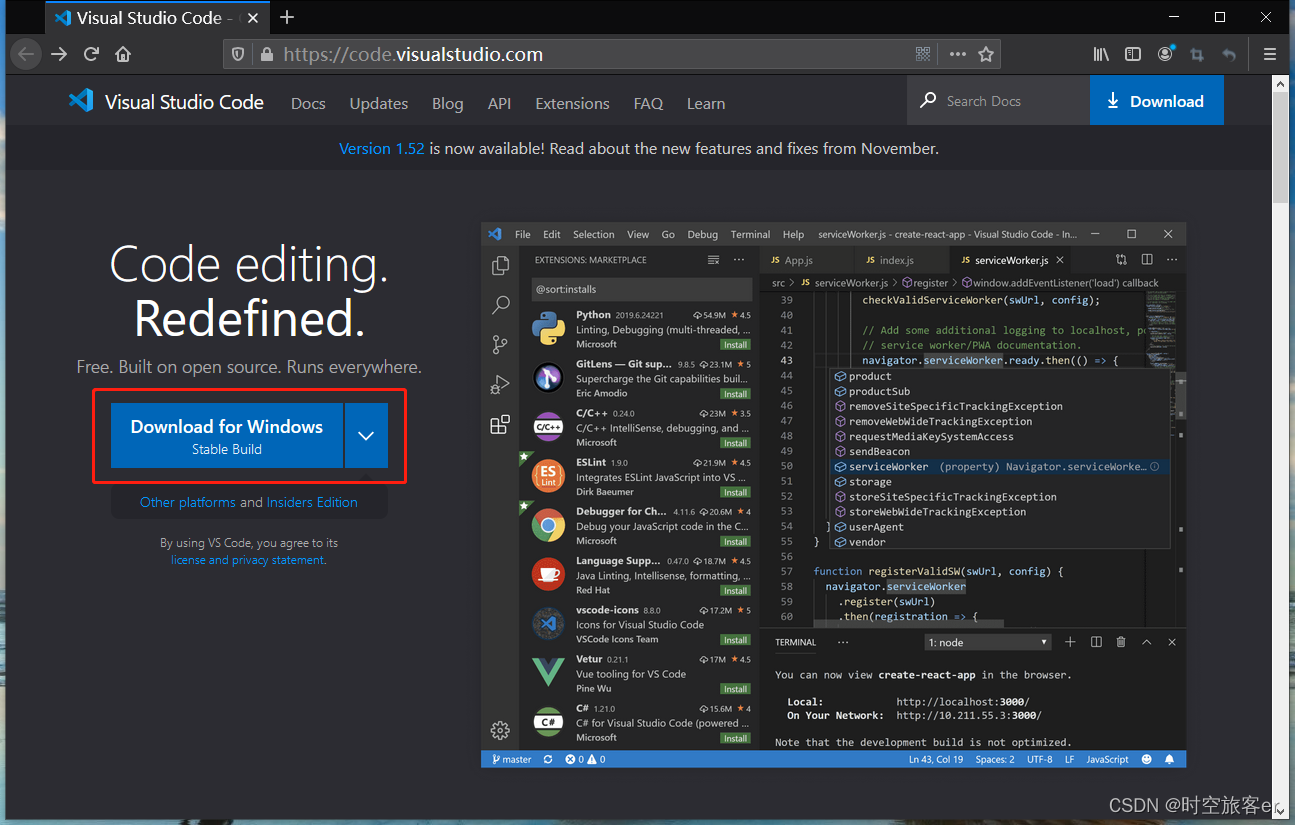
Task: Open the Updates navigation item
Action: [379, 103]
